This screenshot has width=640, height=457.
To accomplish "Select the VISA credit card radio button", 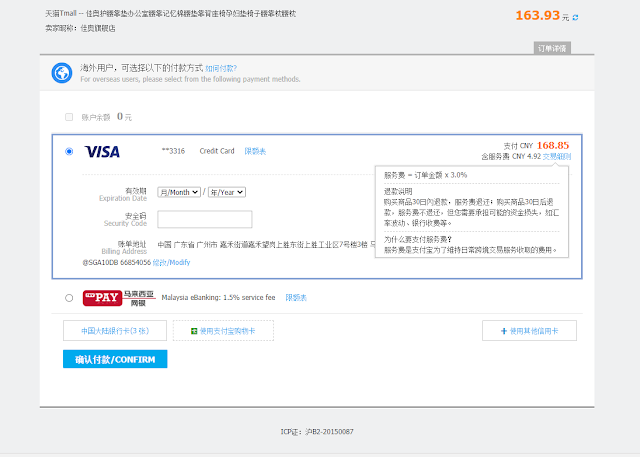I will [69, 151].
